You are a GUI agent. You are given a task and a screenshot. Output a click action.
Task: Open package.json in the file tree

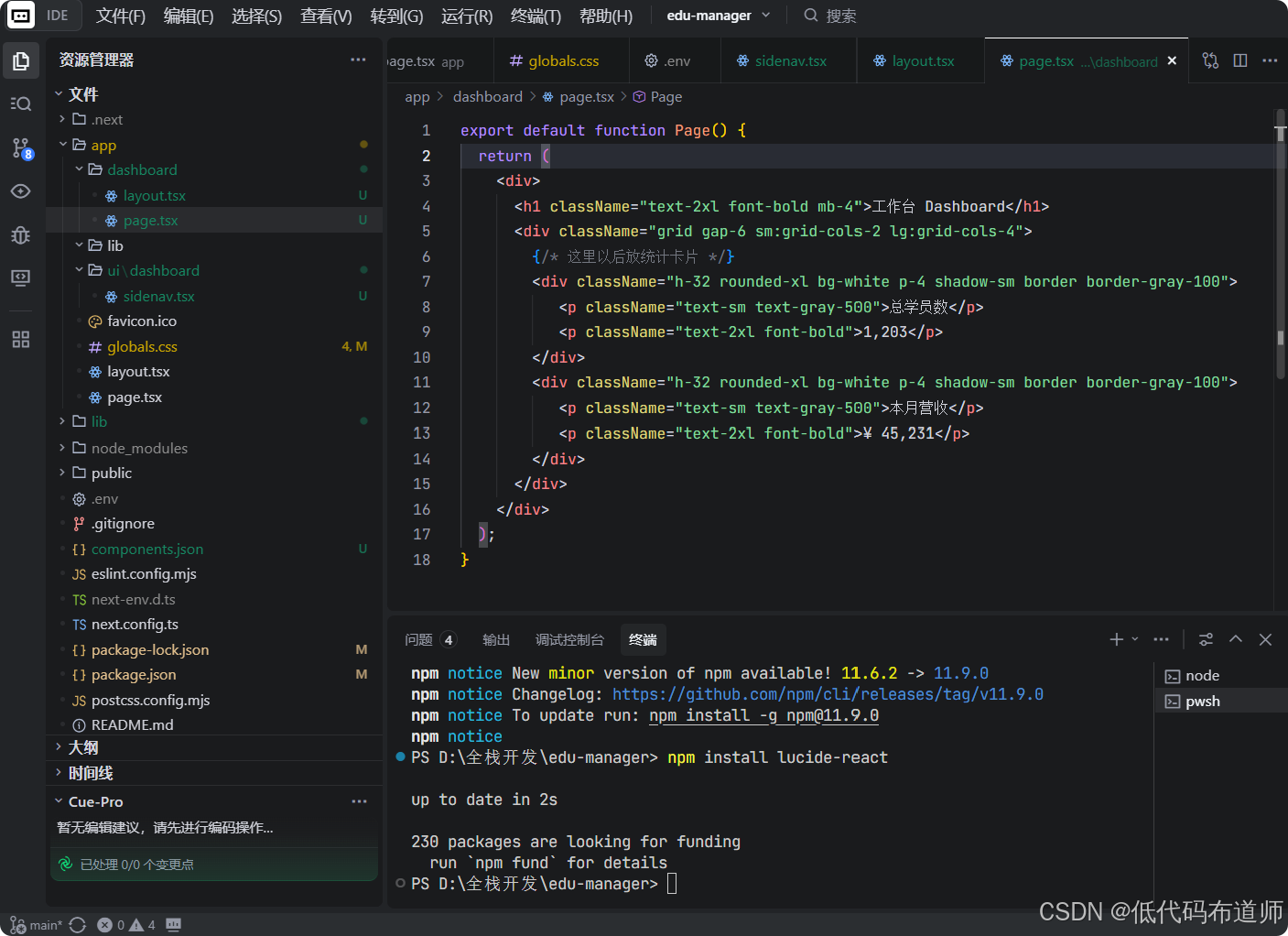[x=214, y=675]
